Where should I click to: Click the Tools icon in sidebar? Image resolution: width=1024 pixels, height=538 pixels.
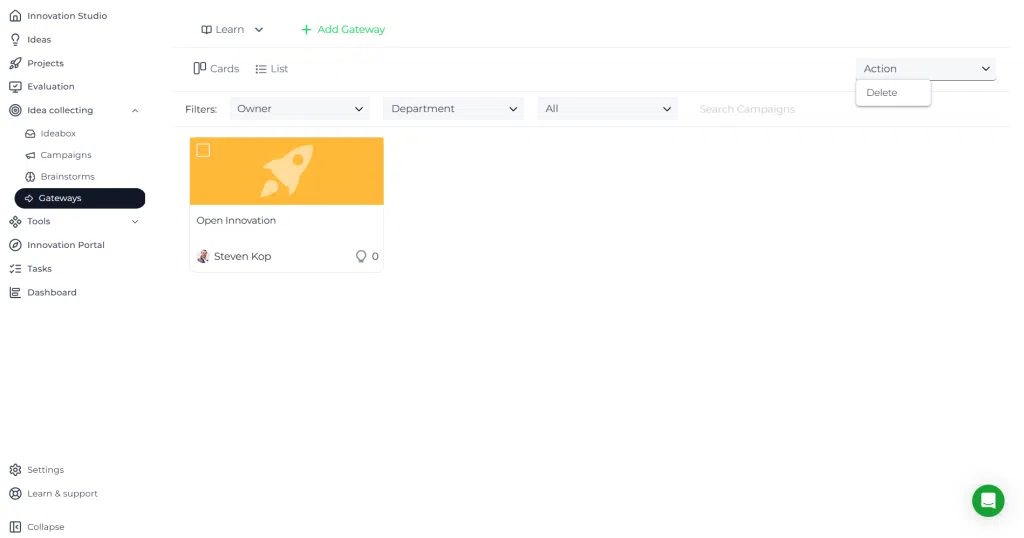tap(15, 222)
